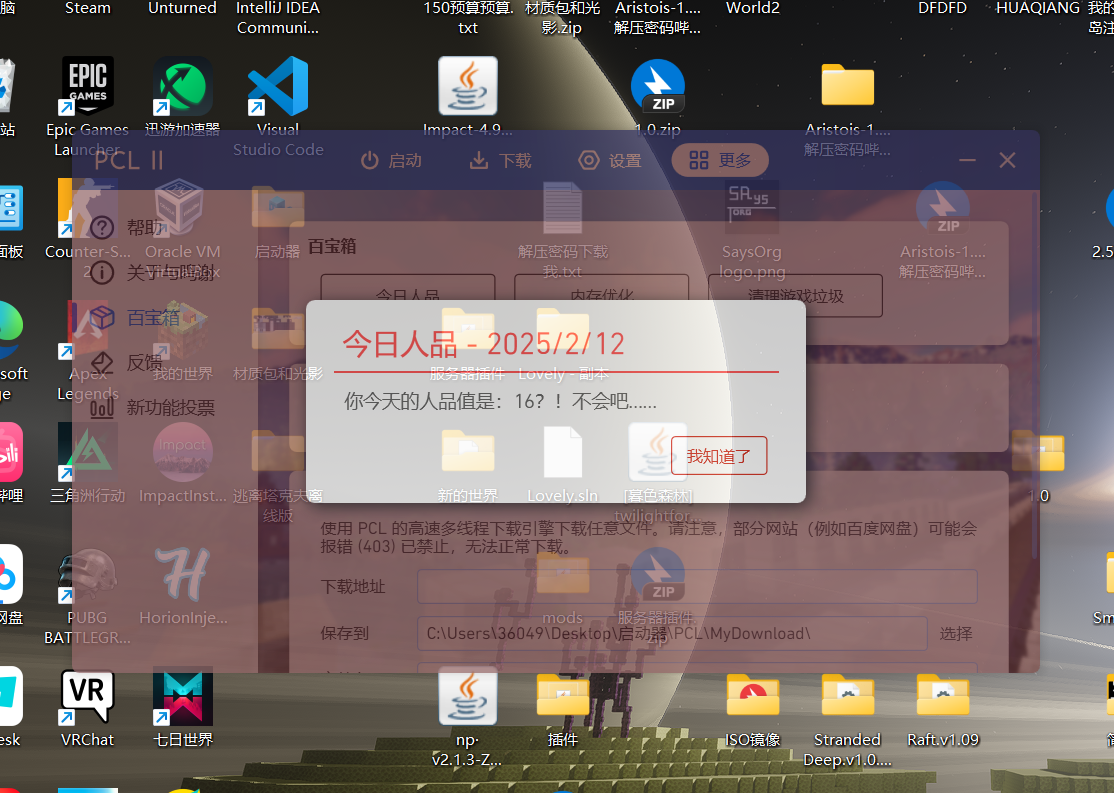1114x793 pixels.
Task: Open the VRChat desktop shortcut
Action: [87, 708]
